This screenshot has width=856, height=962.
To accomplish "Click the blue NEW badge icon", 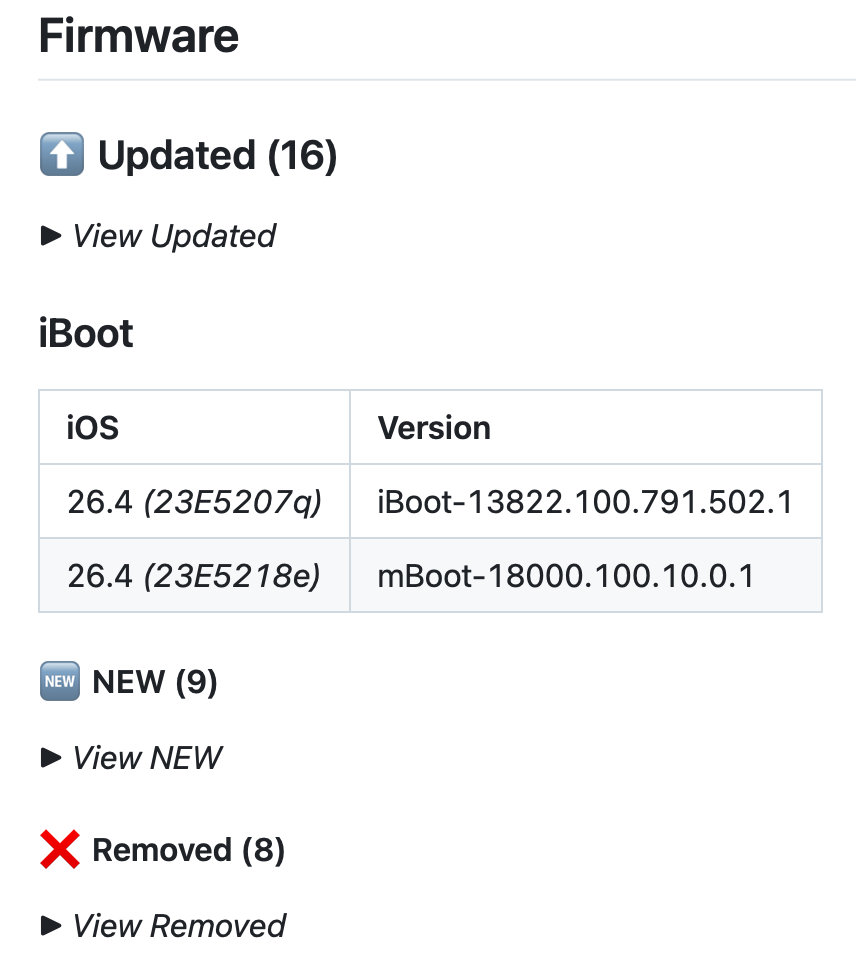I will (x=59, y=682).
